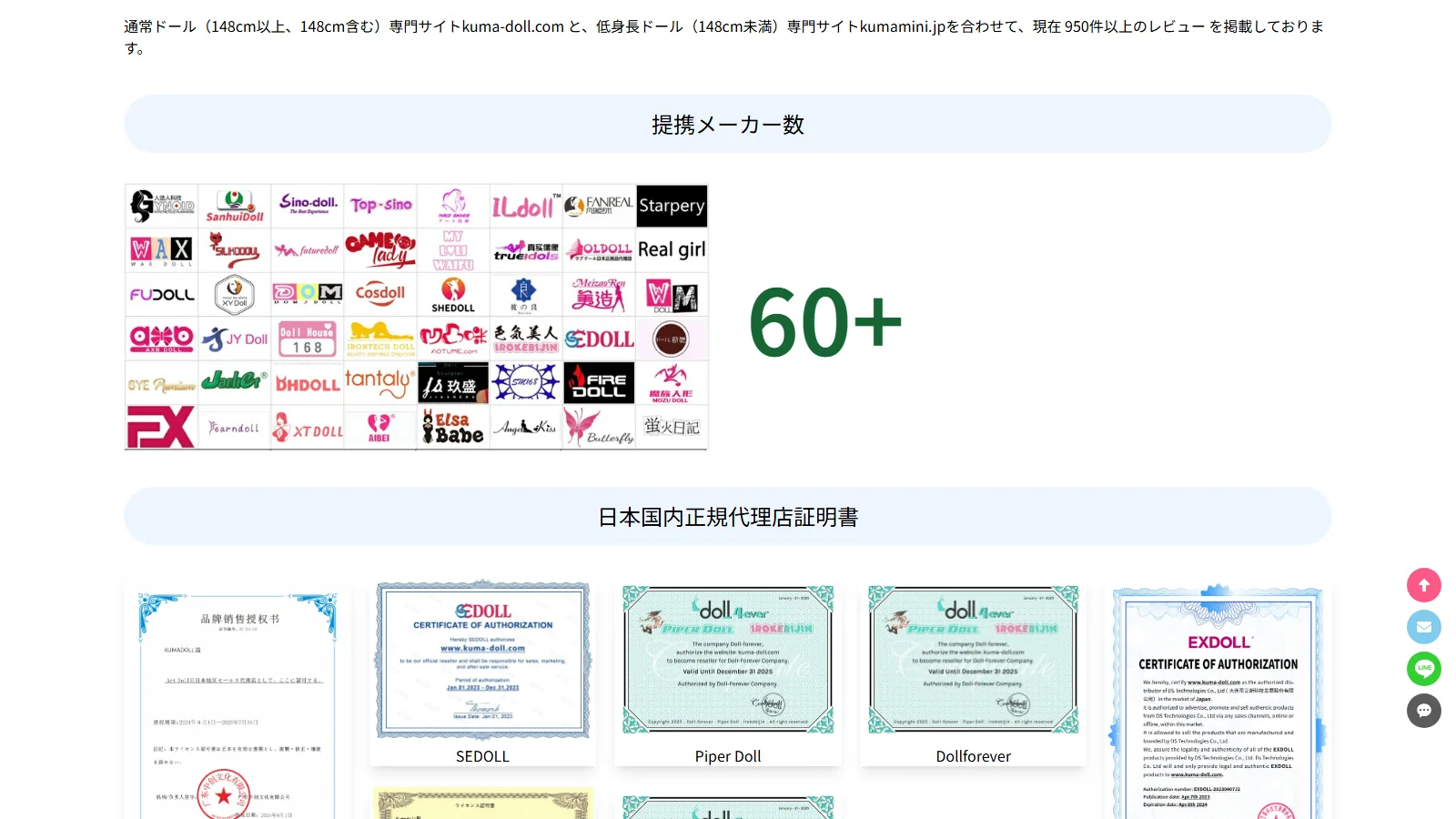The height and width of the screenshot is (819, 1456).
Task: Click the Top-sino brand logo
Action: (x=380, y=206)
